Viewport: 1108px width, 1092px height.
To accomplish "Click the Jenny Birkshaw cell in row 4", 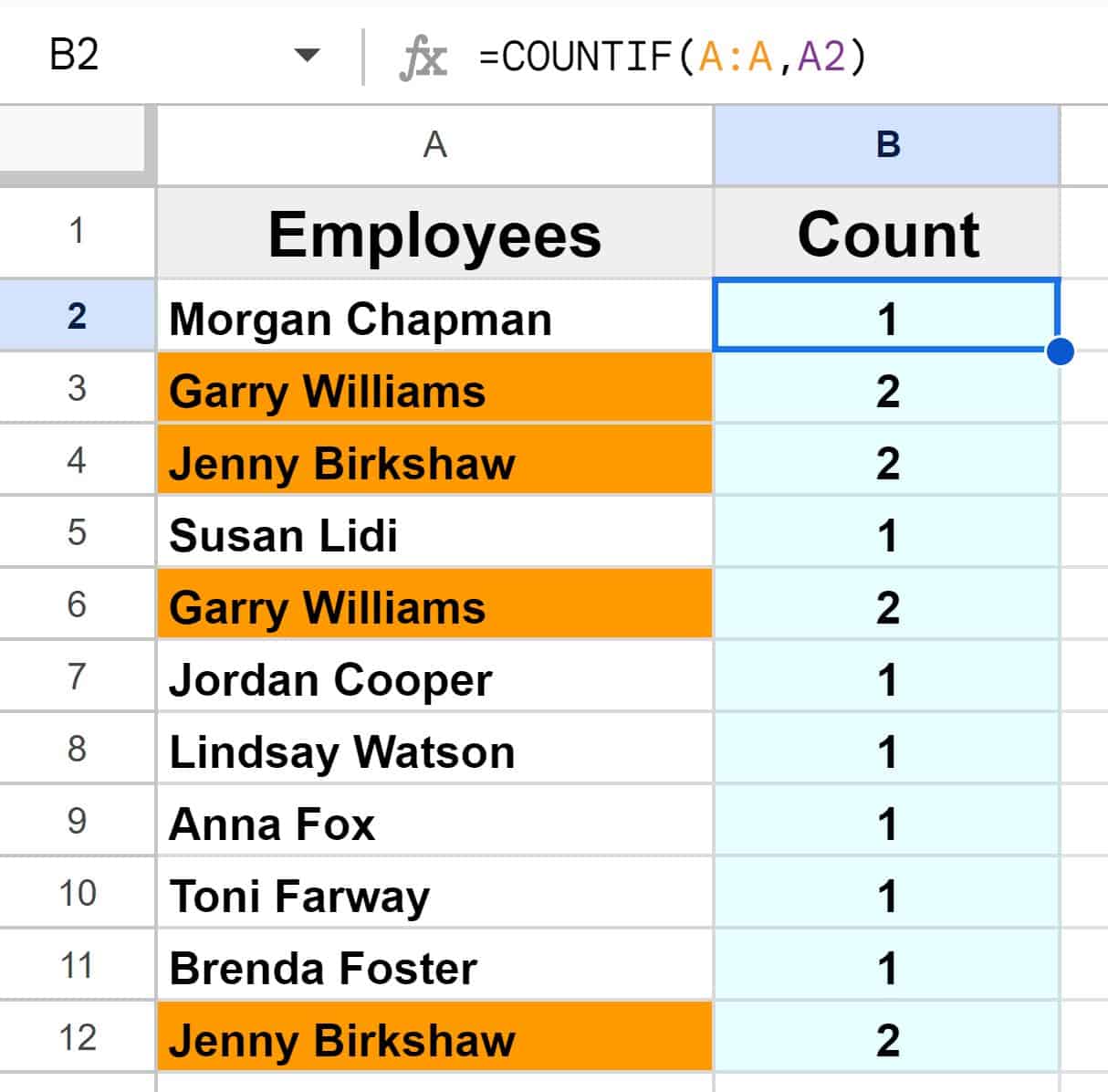I will click(434, 463).
